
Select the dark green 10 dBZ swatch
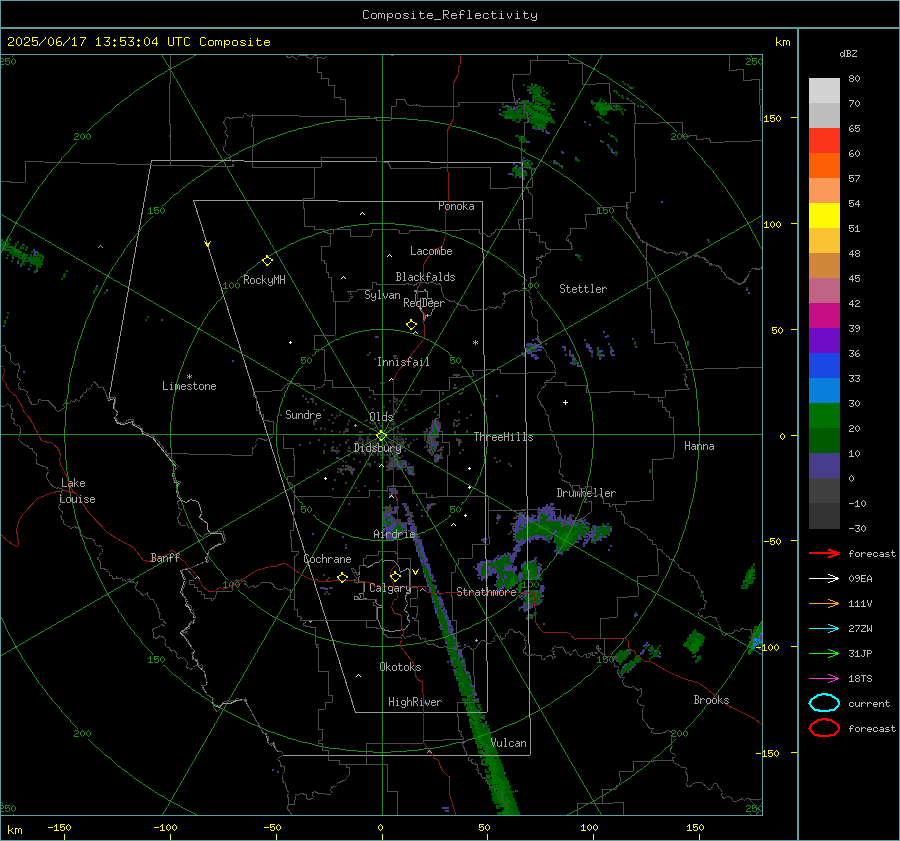tap(824, 440)
